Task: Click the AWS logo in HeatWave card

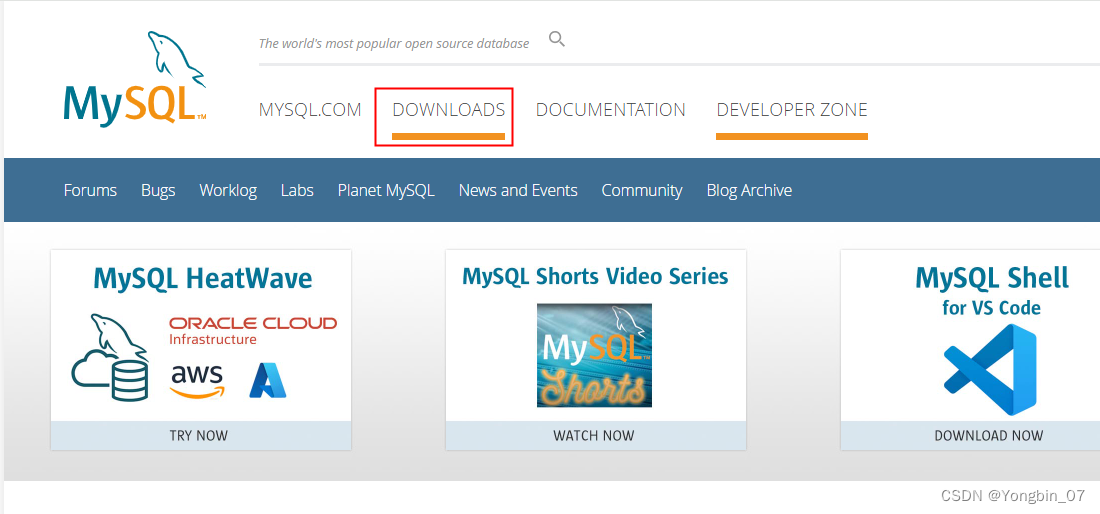Action: pos(197,381)
